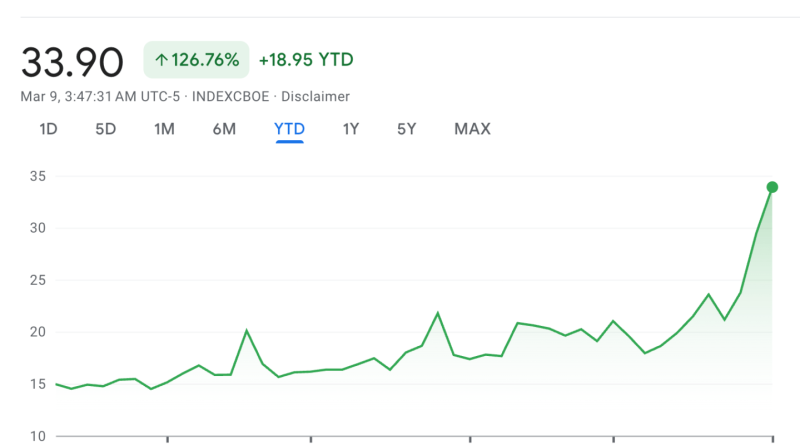Click the 25 y-axis label

point(39,280)
